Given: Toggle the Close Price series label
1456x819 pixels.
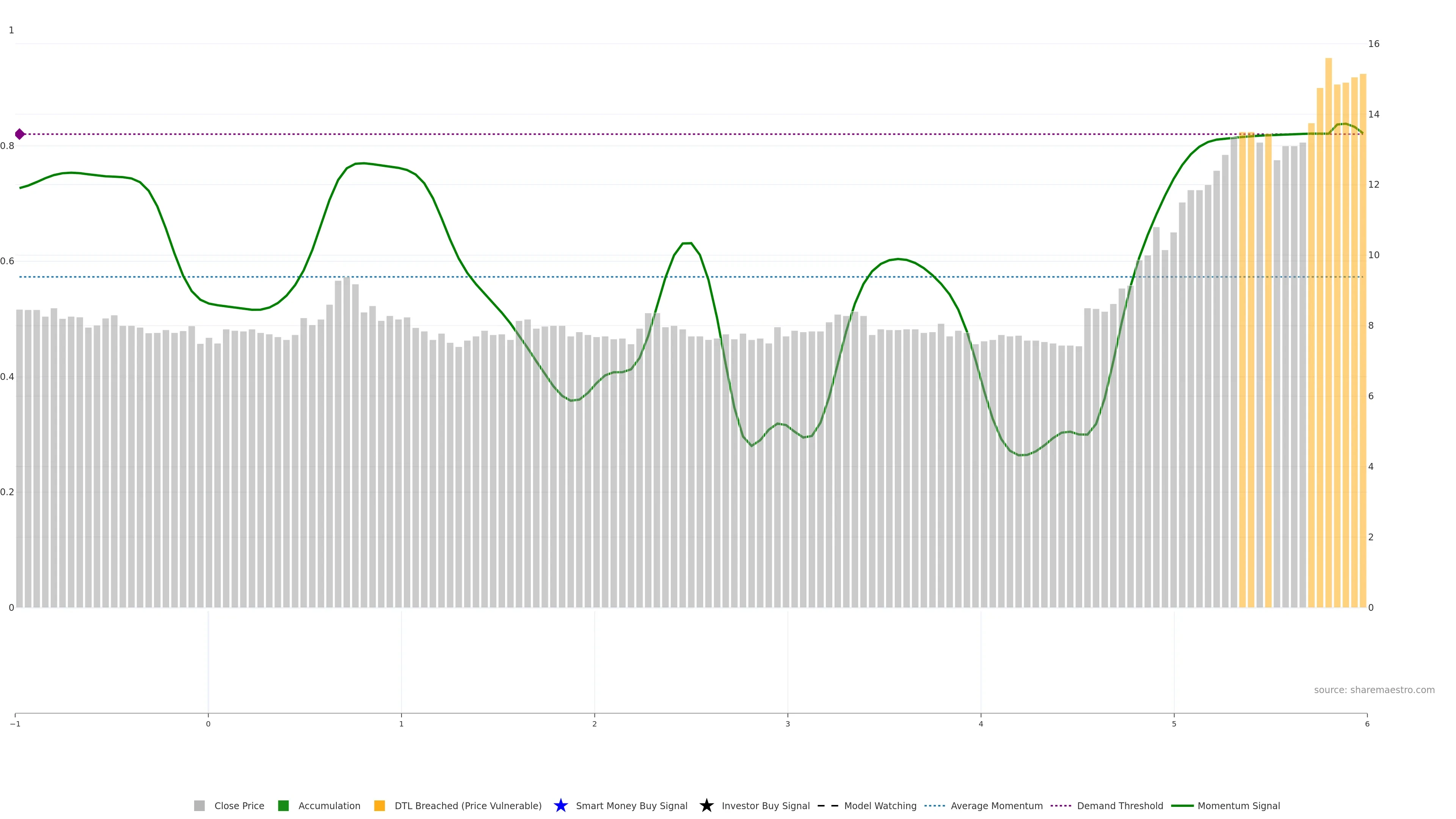Looking at the screenshot, I should (239, 805).
